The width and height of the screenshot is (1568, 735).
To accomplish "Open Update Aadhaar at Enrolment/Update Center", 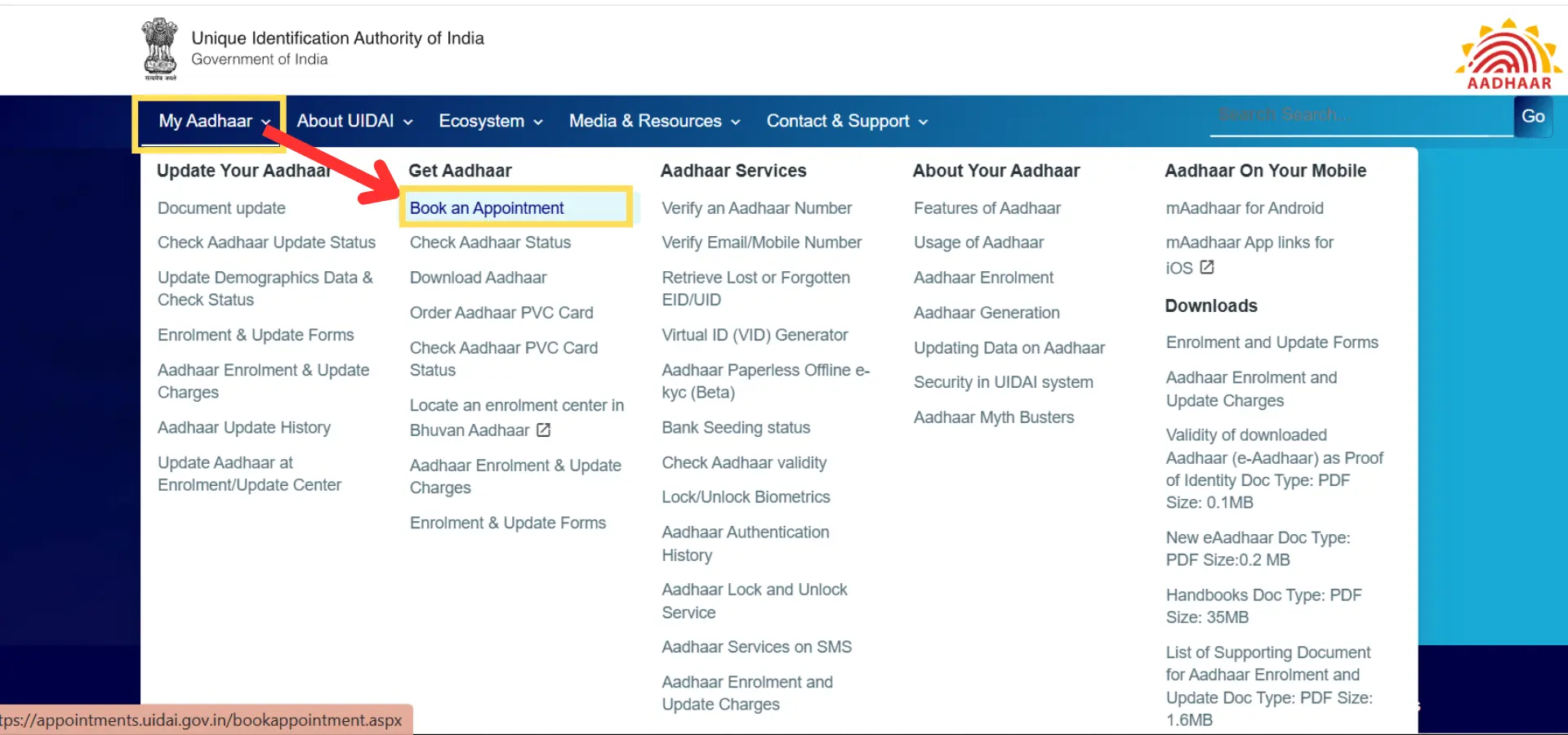I will (249, 474).
